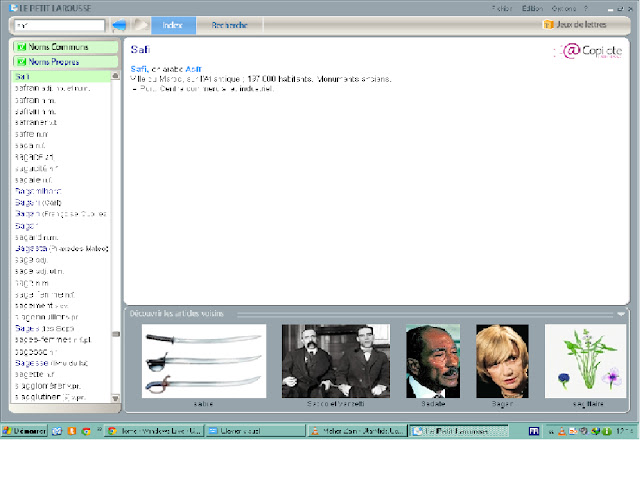Toggle the Noms Communs checkbox
Viewport: 640px width, 480px height.
(x=21, y=47)
